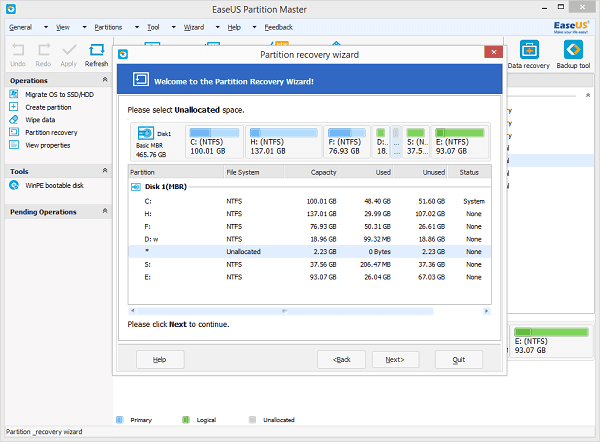Click the Disk 1(MBR) row icon
600x442 pixels.
point(136,187)
